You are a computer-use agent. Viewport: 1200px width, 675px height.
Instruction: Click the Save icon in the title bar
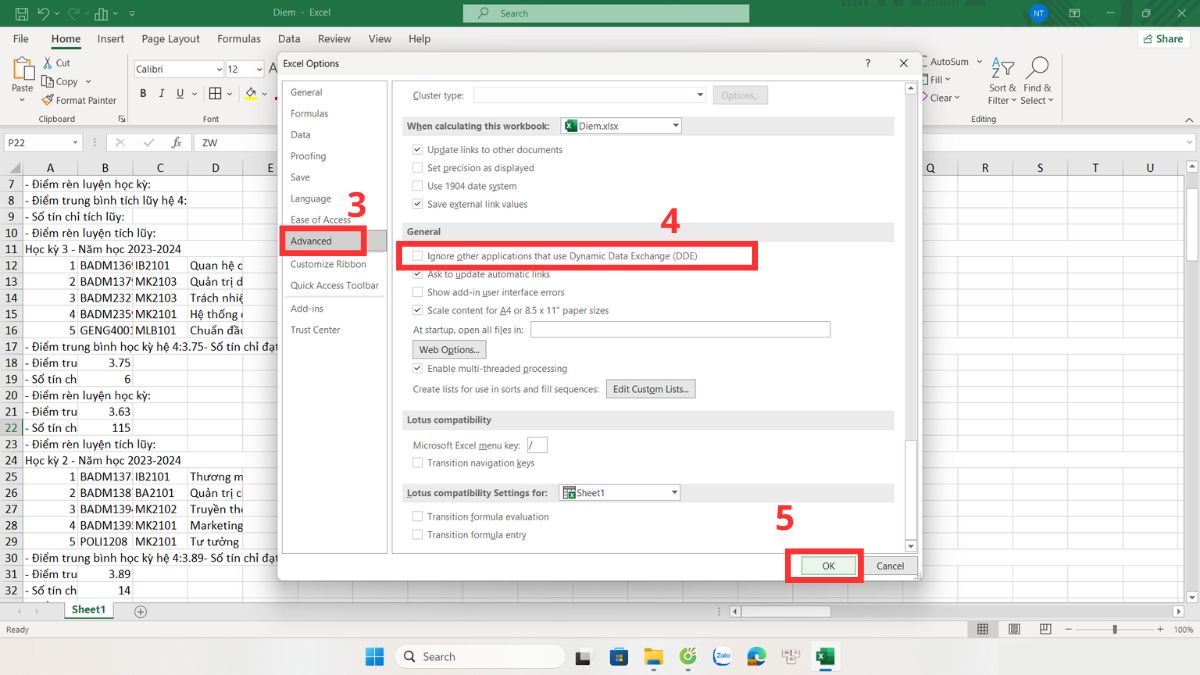click(x=19, y=14)
